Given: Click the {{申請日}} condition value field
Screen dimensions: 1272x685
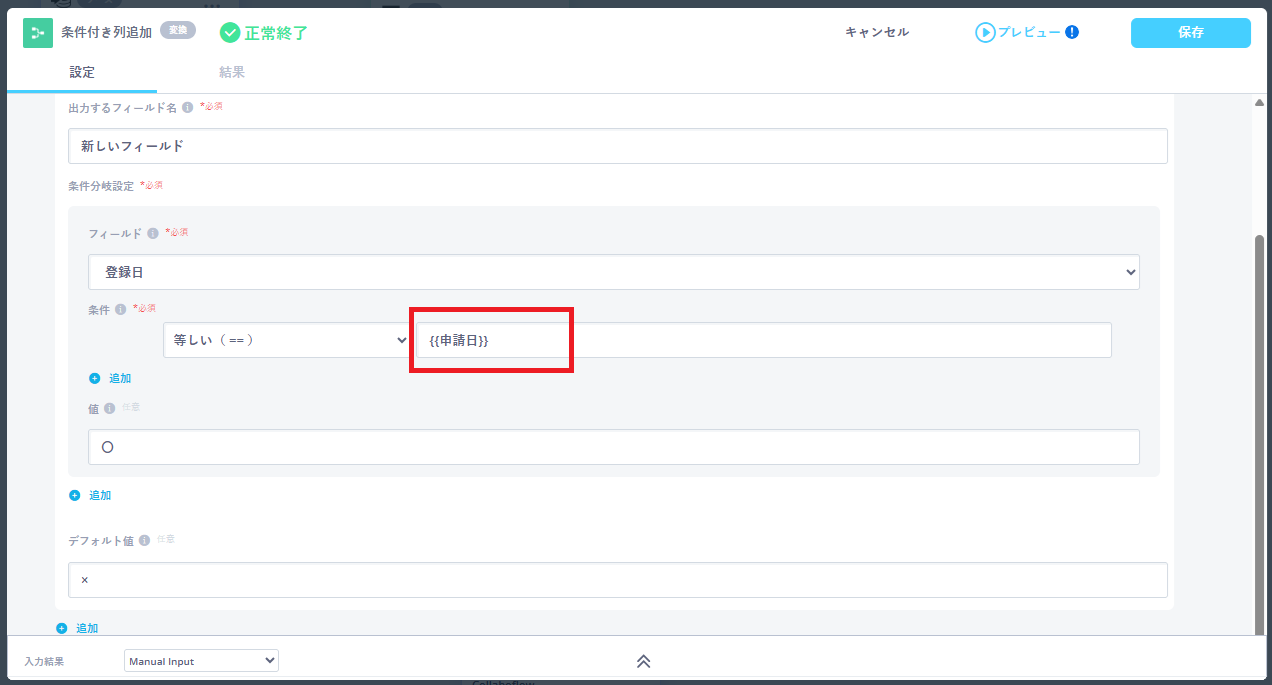Looking at the screenshot, I should point(763,340).
